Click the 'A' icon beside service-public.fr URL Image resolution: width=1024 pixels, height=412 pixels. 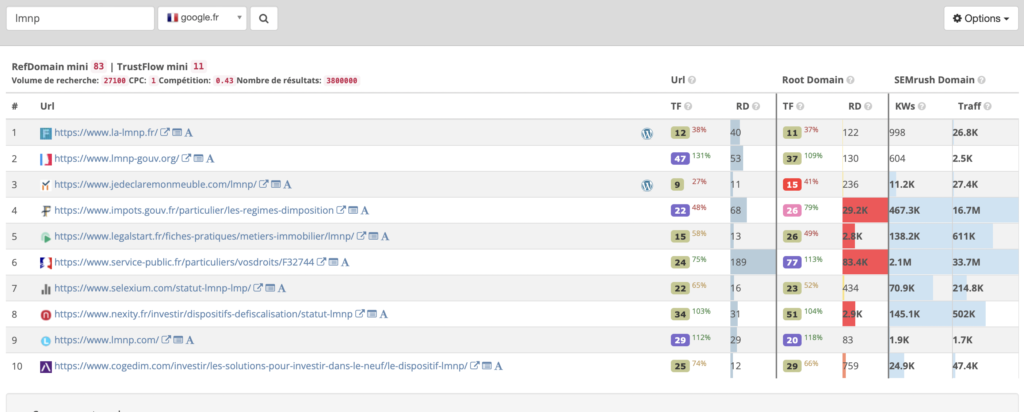click(345, 262)
